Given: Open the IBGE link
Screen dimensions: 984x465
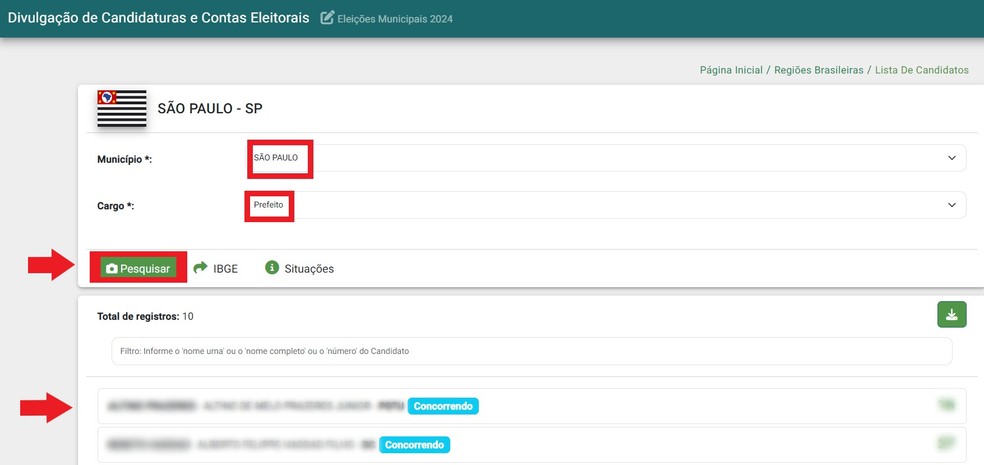Looking at the screenshot, I should (225, 269).
